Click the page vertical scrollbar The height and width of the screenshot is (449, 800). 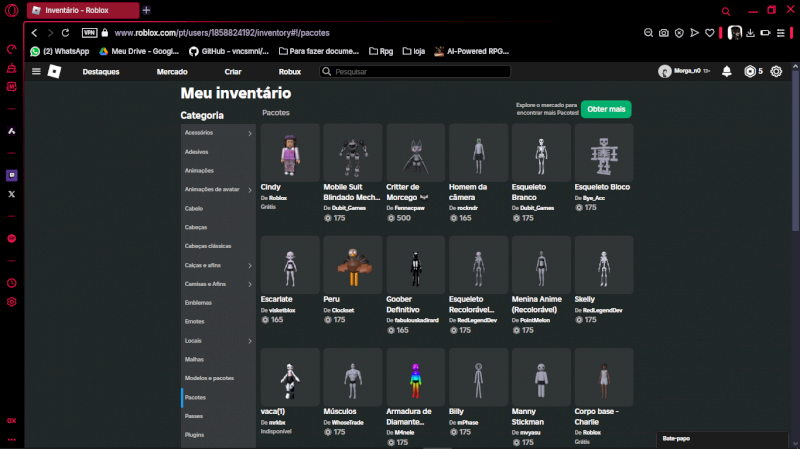795,151
